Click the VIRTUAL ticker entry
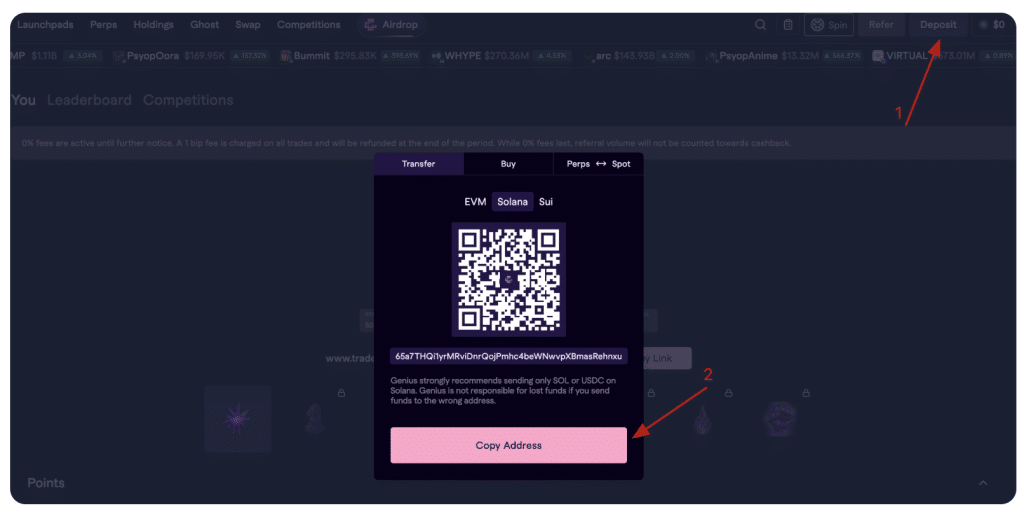 [943, 56]
